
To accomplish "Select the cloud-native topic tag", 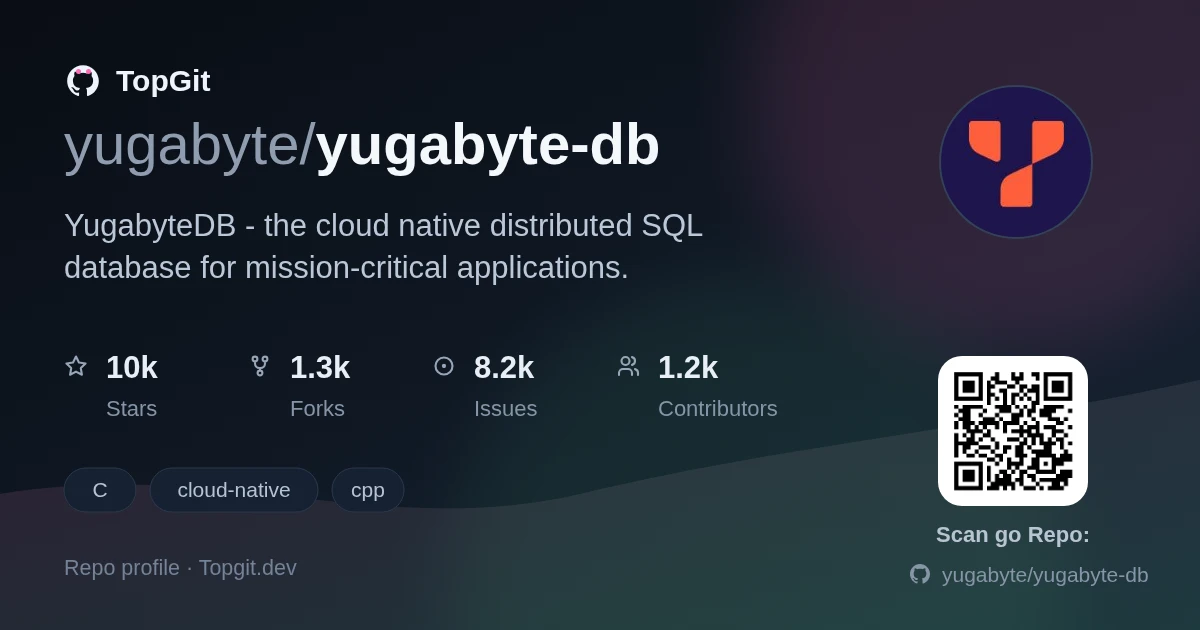I will (234, 490).
